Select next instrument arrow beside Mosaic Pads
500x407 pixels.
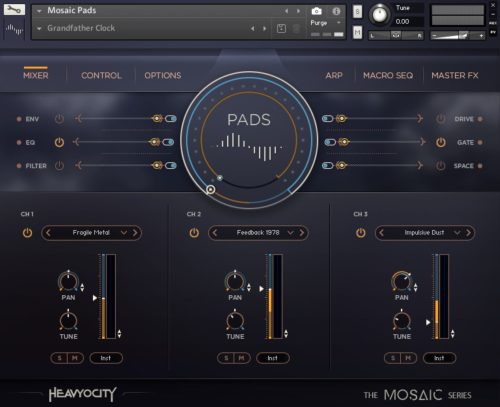coord(298,11)
